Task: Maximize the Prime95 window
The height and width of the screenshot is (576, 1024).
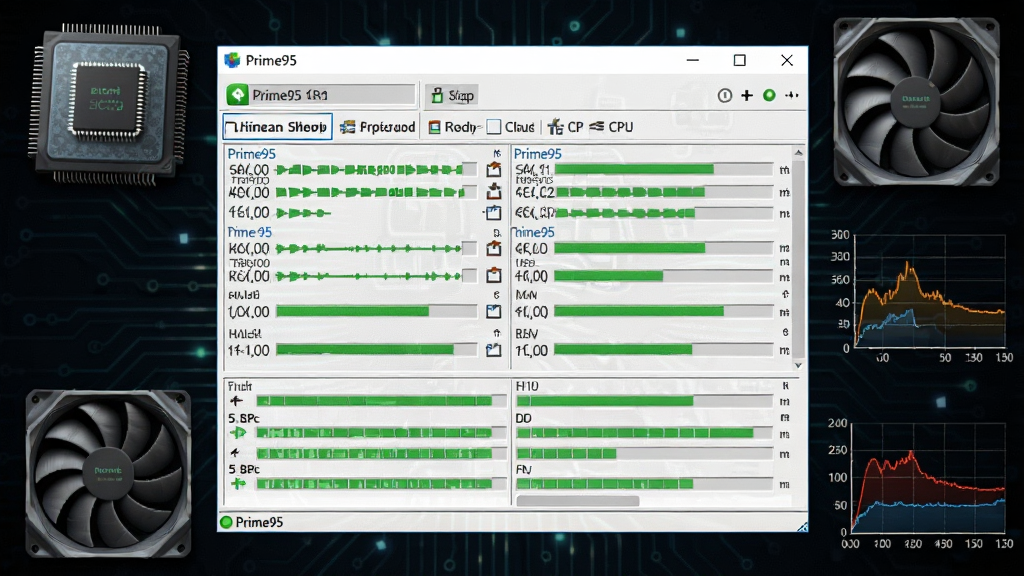Action: [739, 60]
